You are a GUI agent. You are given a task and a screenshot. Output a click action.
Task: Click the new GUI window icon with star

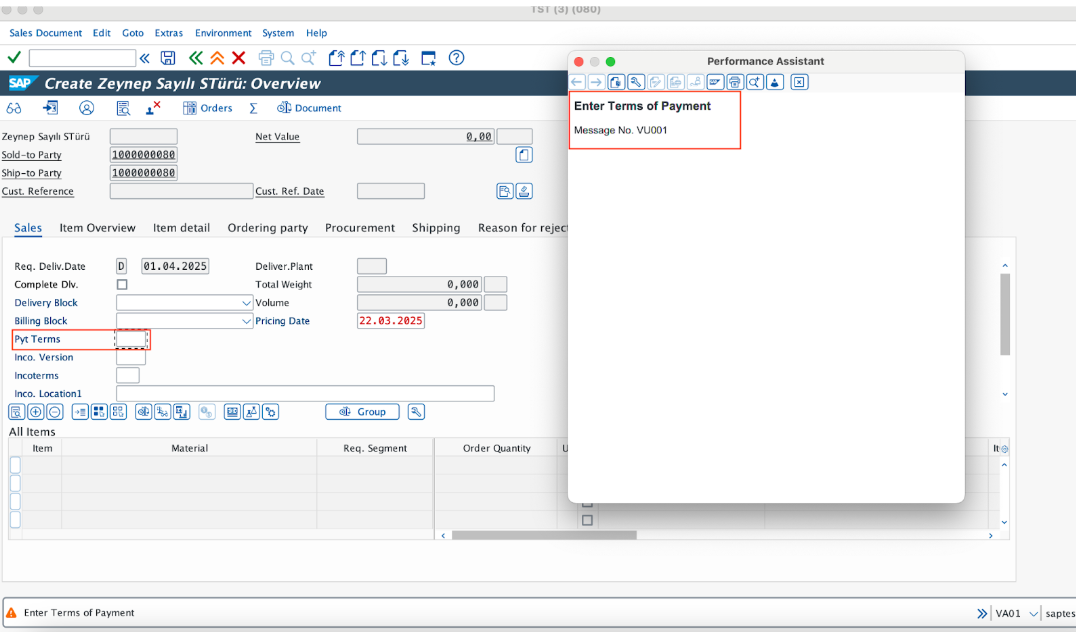429,58
